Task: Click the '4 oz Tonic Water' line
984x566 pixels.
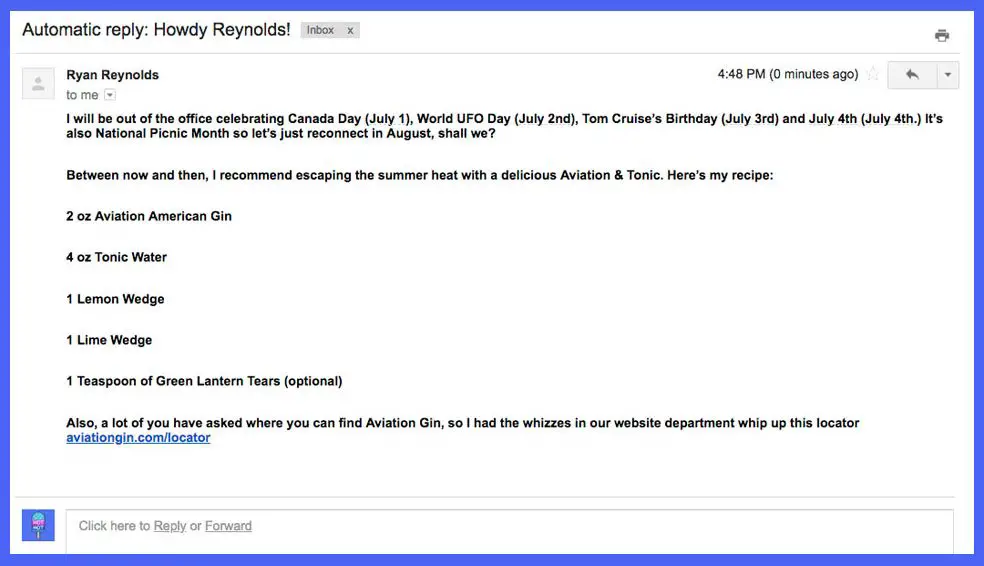Action: coord(116,257)
